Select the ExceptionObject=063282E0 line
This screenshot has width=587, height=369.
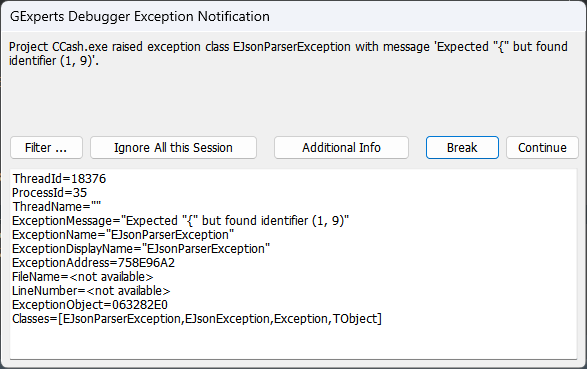tap(90, 305)
